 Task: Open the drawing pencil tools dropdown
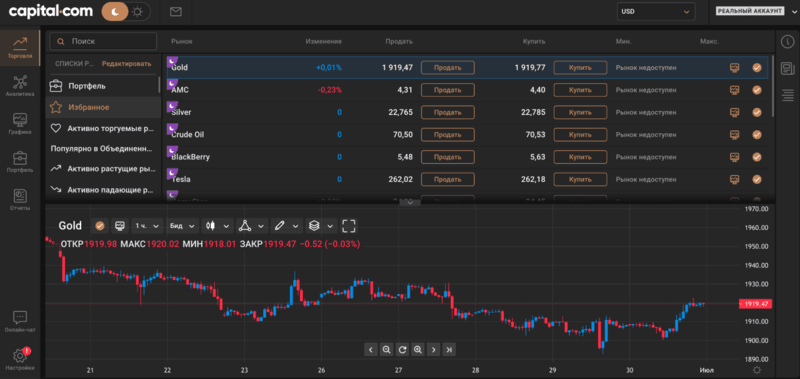[x=286, y=225]
